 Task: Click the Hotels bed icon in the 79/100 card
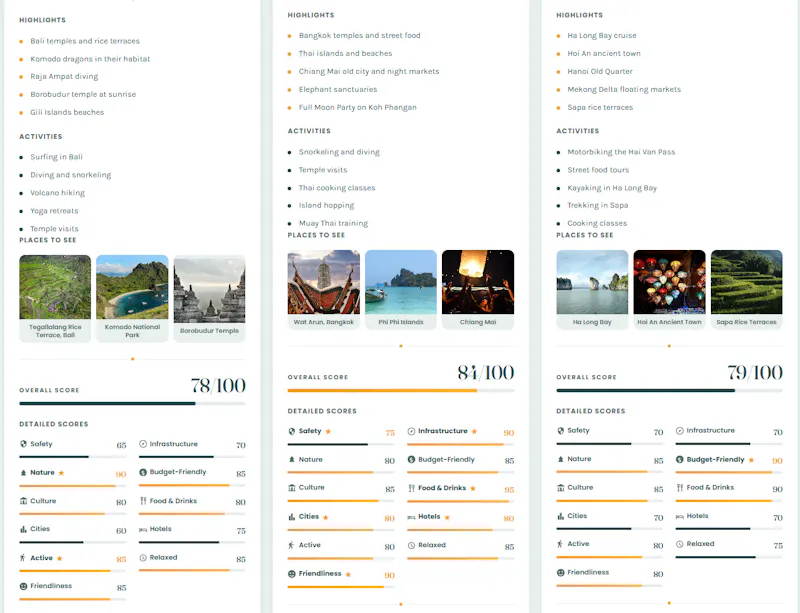(680, 517)
